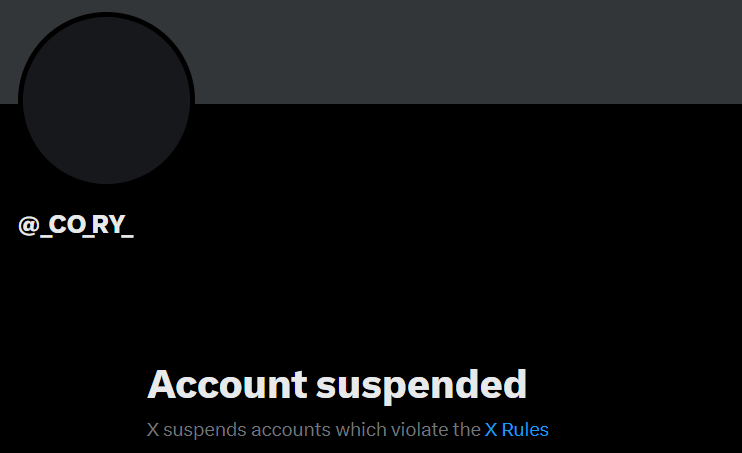
Task: Click the blank circular profile avatar
Action: (x=106, y=100)
